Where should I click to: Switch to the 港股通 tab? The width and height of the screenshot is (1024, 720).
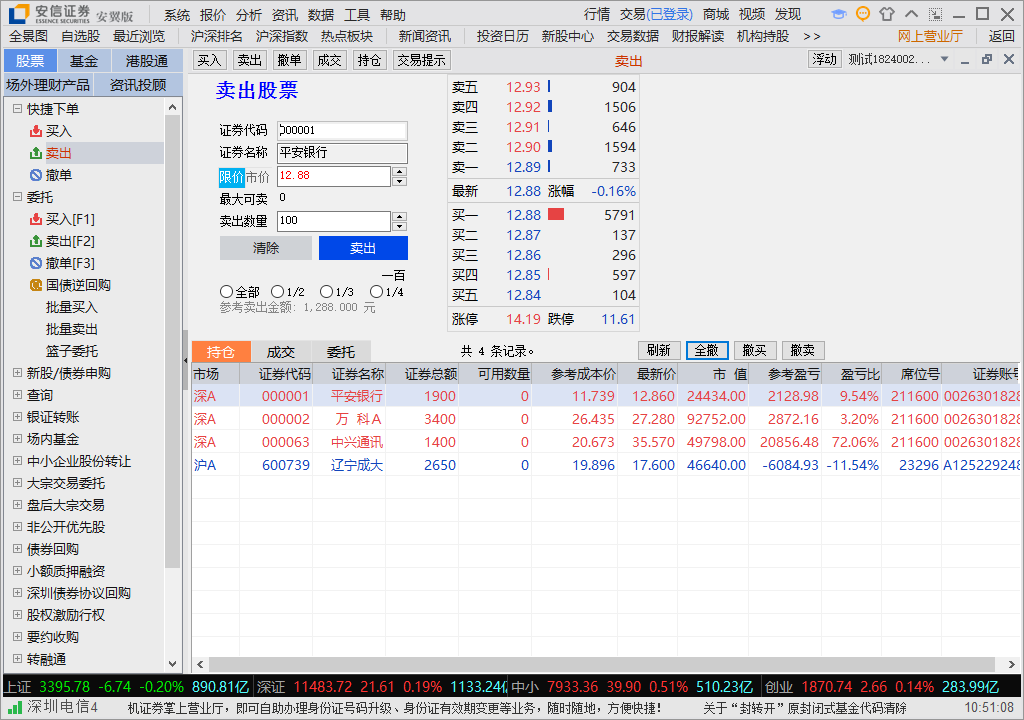(x=147, y=61)
